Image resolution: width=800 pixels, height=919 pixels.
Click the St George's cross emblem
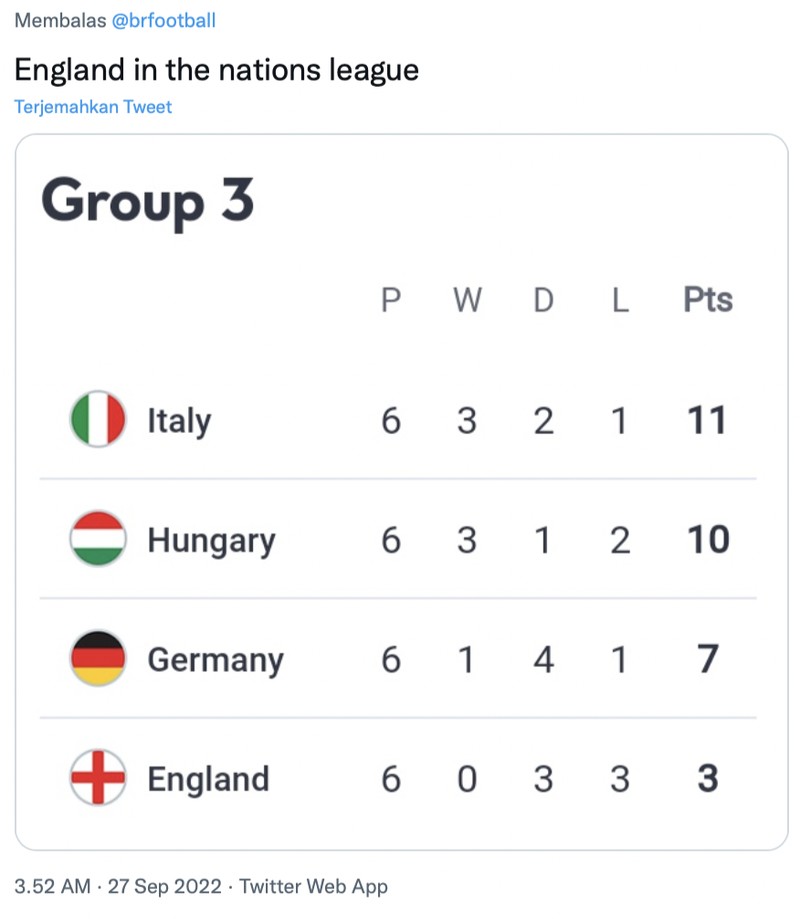tap(97, 779)
